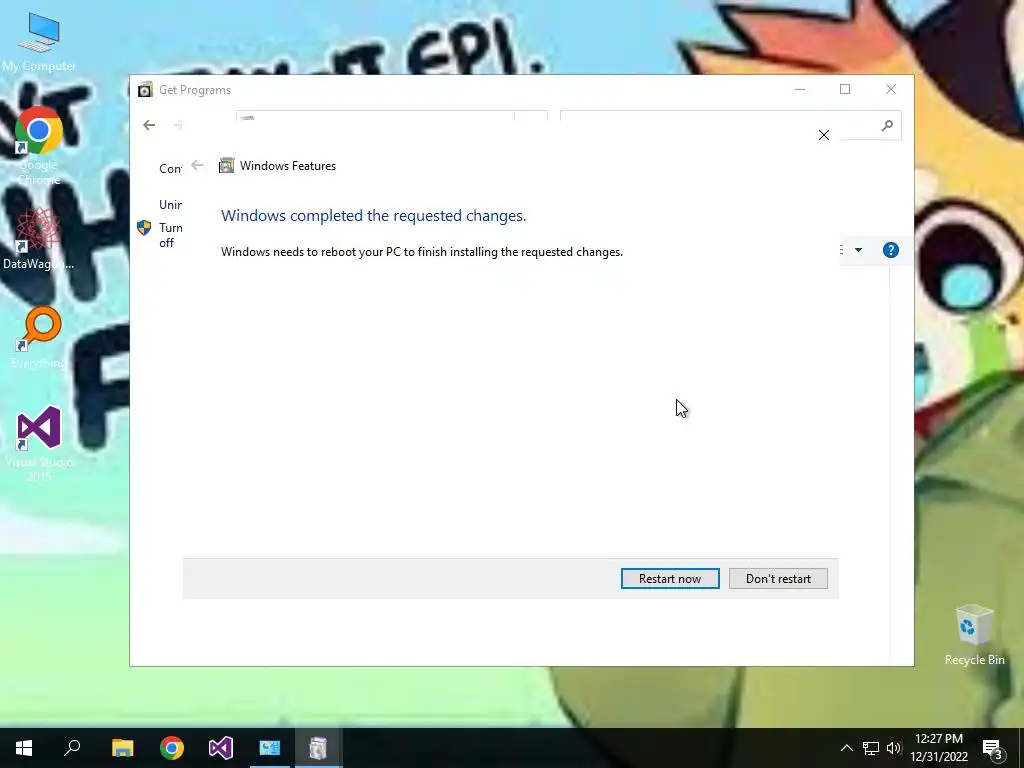The image size is (1024, 768).
Task: Select the active Windows Features taskbar item
Action: [x=319, y=748]
